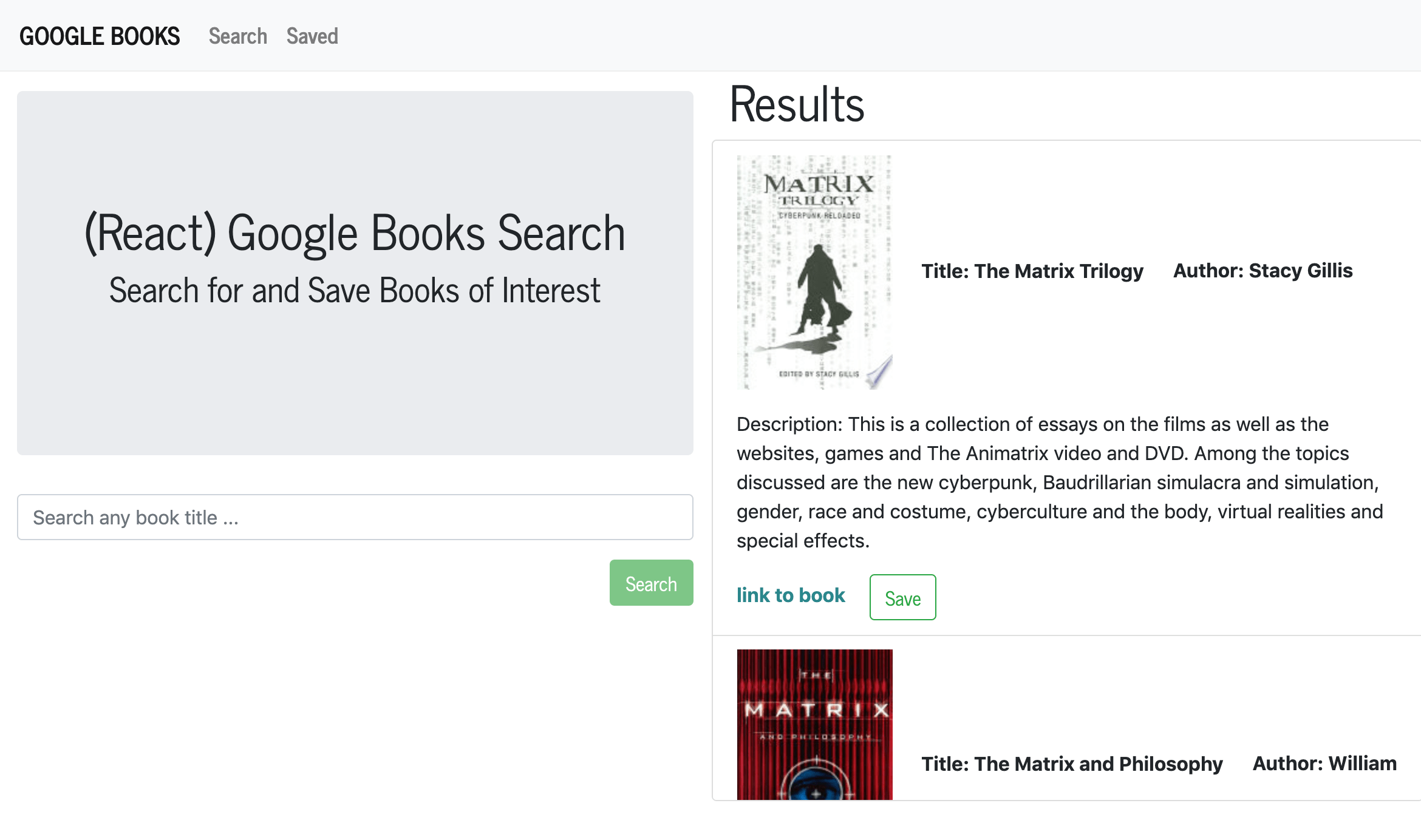1421x840 pixels.
Task: Click the Results heading
Action: pyautogui.click(x=797, y=105)
